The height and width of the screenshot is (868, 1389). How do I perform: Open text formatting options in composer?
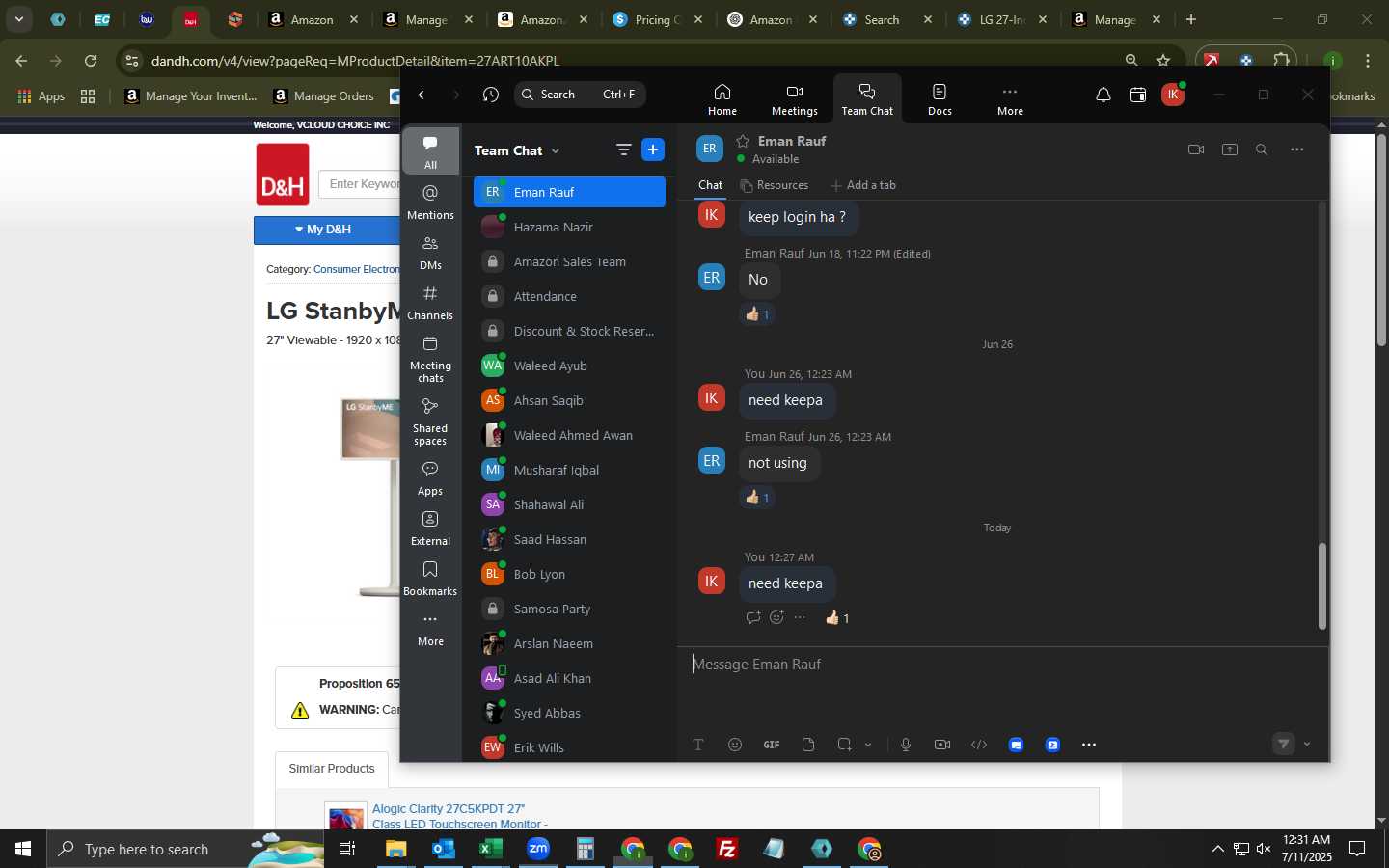pos(698,745)
